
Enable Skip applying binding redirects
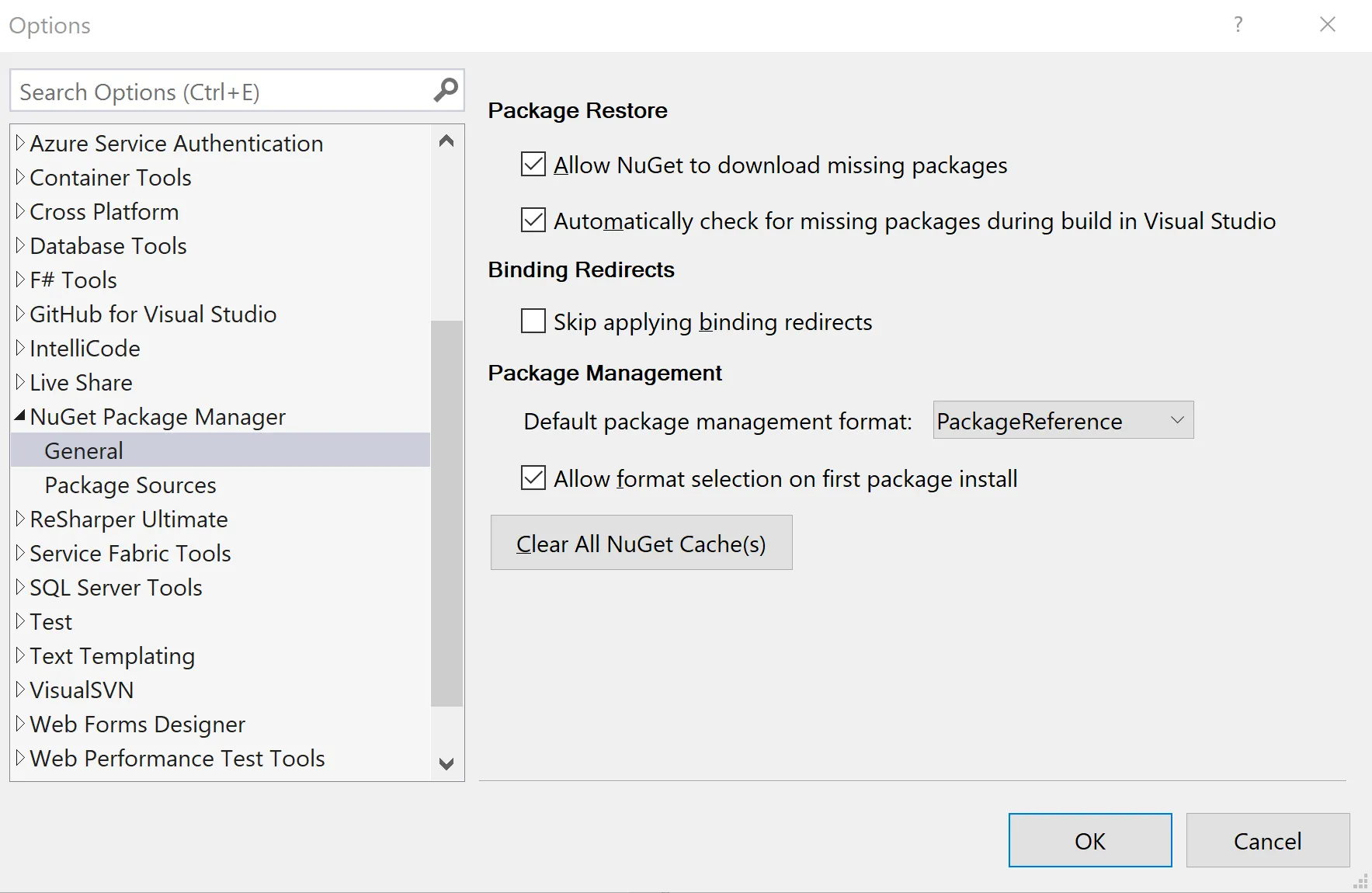coord(533,321)
